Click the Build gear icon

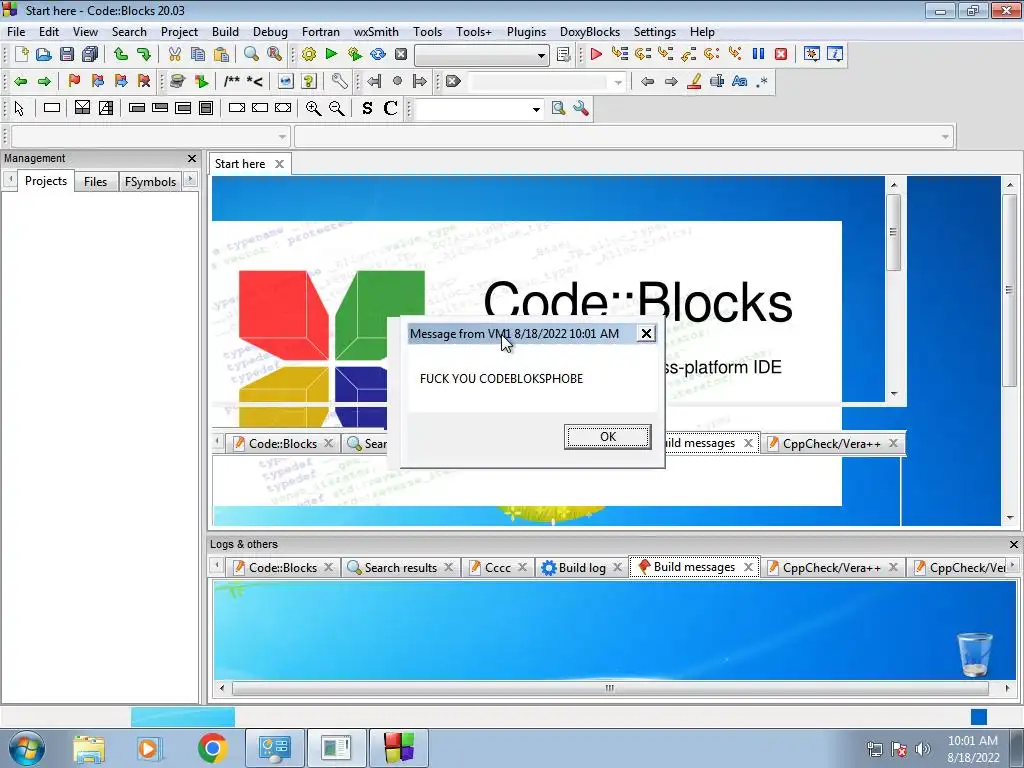click(308, 54)
